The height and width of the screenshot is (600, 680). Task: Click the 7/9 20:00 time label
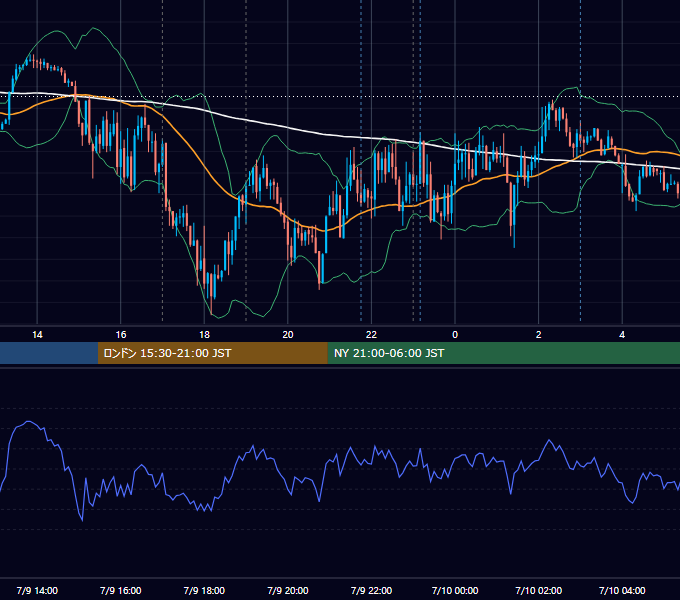288,590
